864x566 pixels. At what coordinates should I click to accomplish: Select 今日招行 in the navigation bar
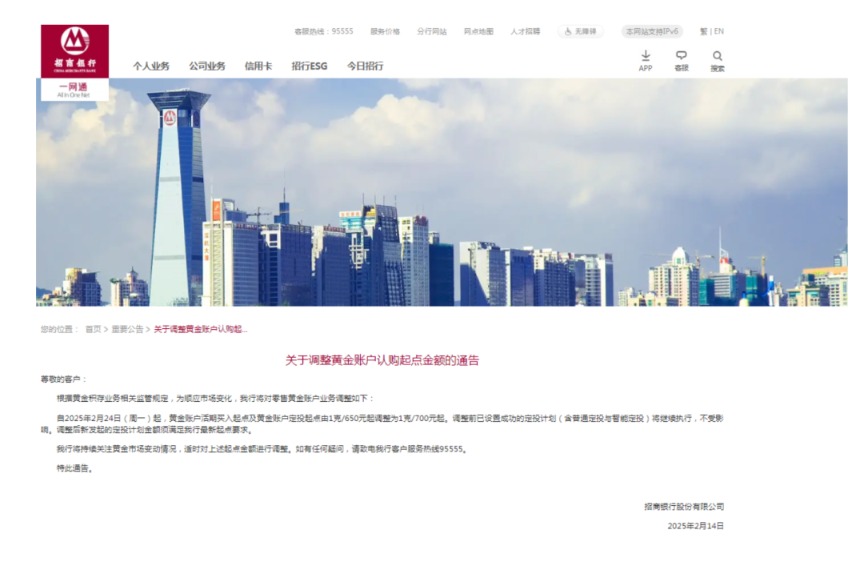pos(365,66)
